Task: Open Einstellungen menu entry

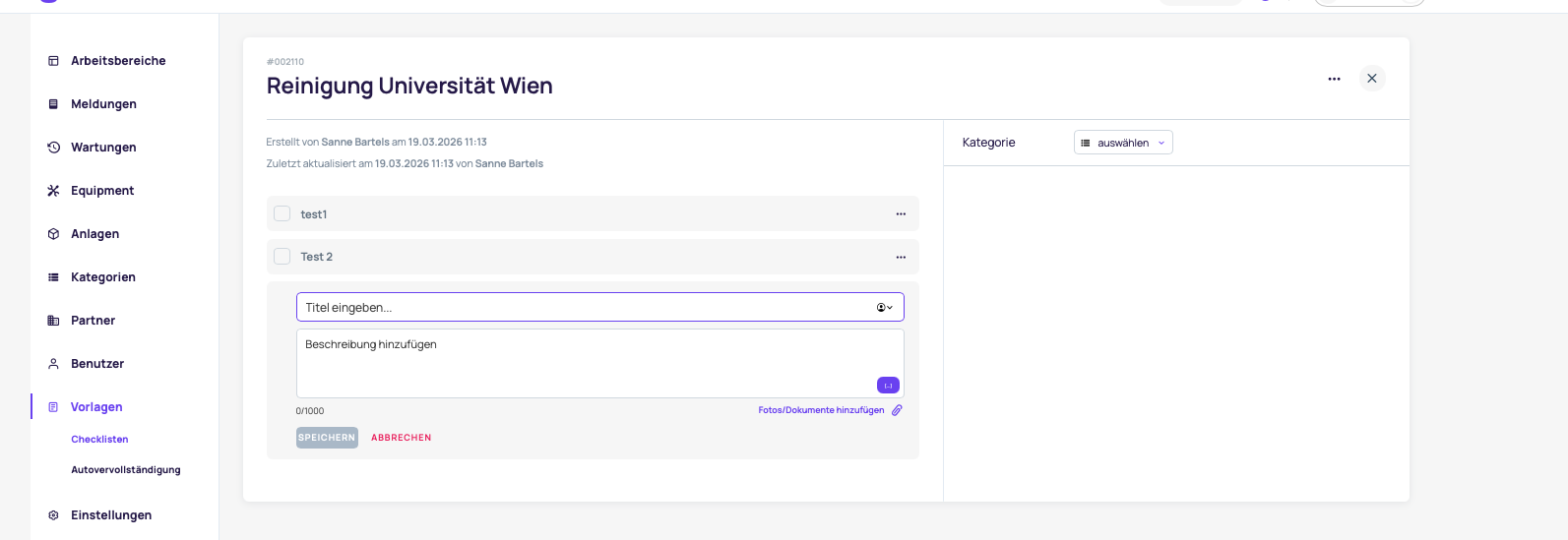Action: pyautogui.click(x=111, y=515)
